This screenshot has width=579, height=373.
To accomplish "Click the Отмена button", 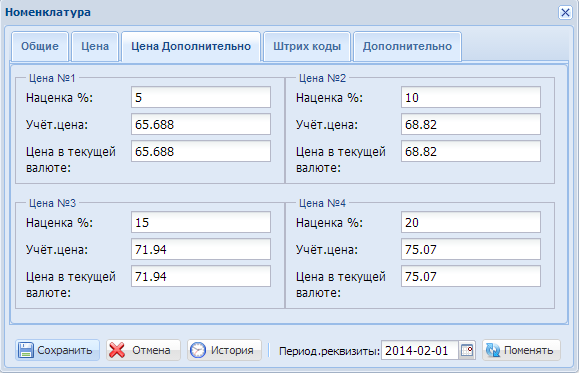I will (143, 350).
